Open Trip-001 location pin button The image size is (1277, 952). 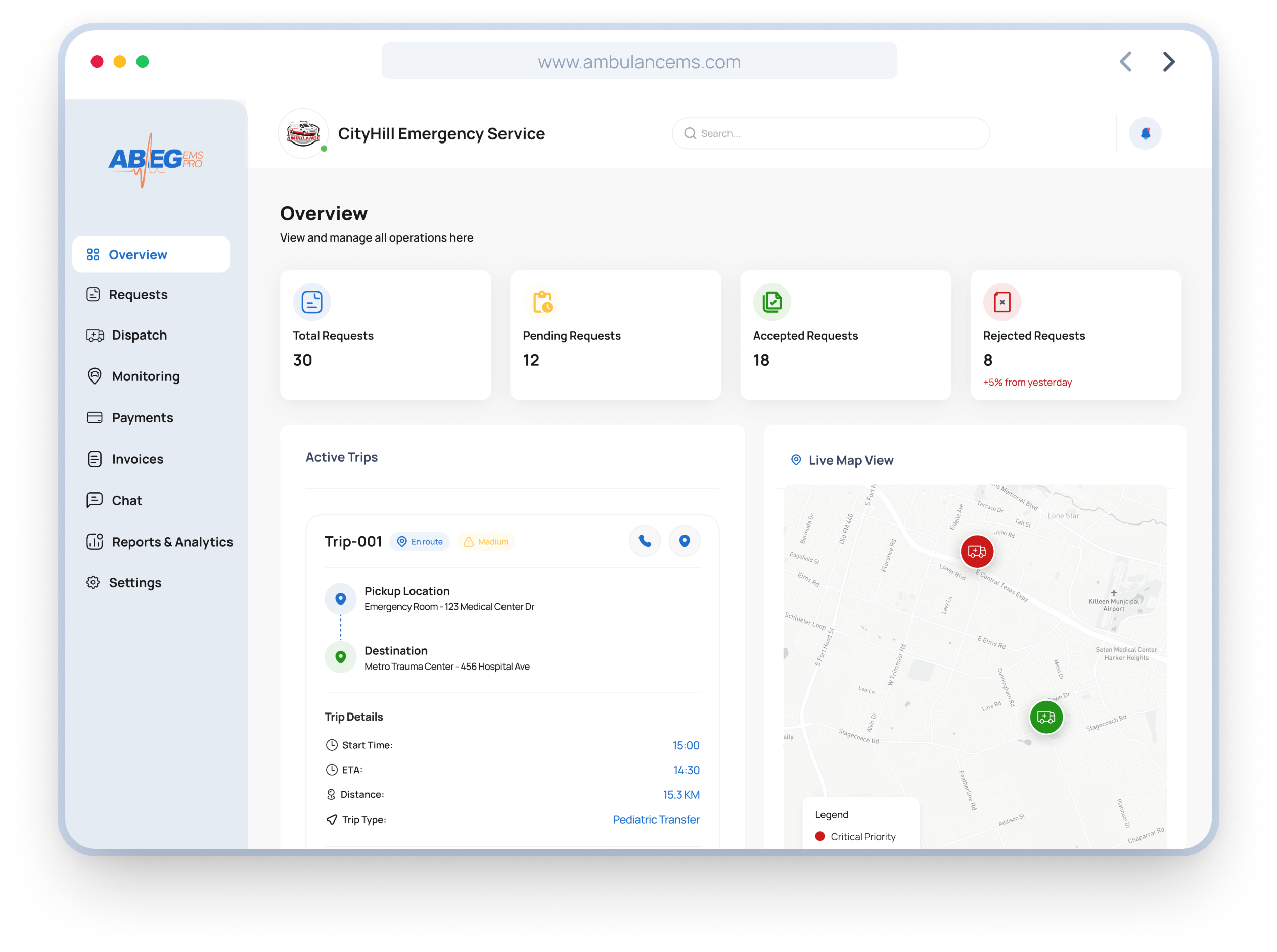pos(685,541)
